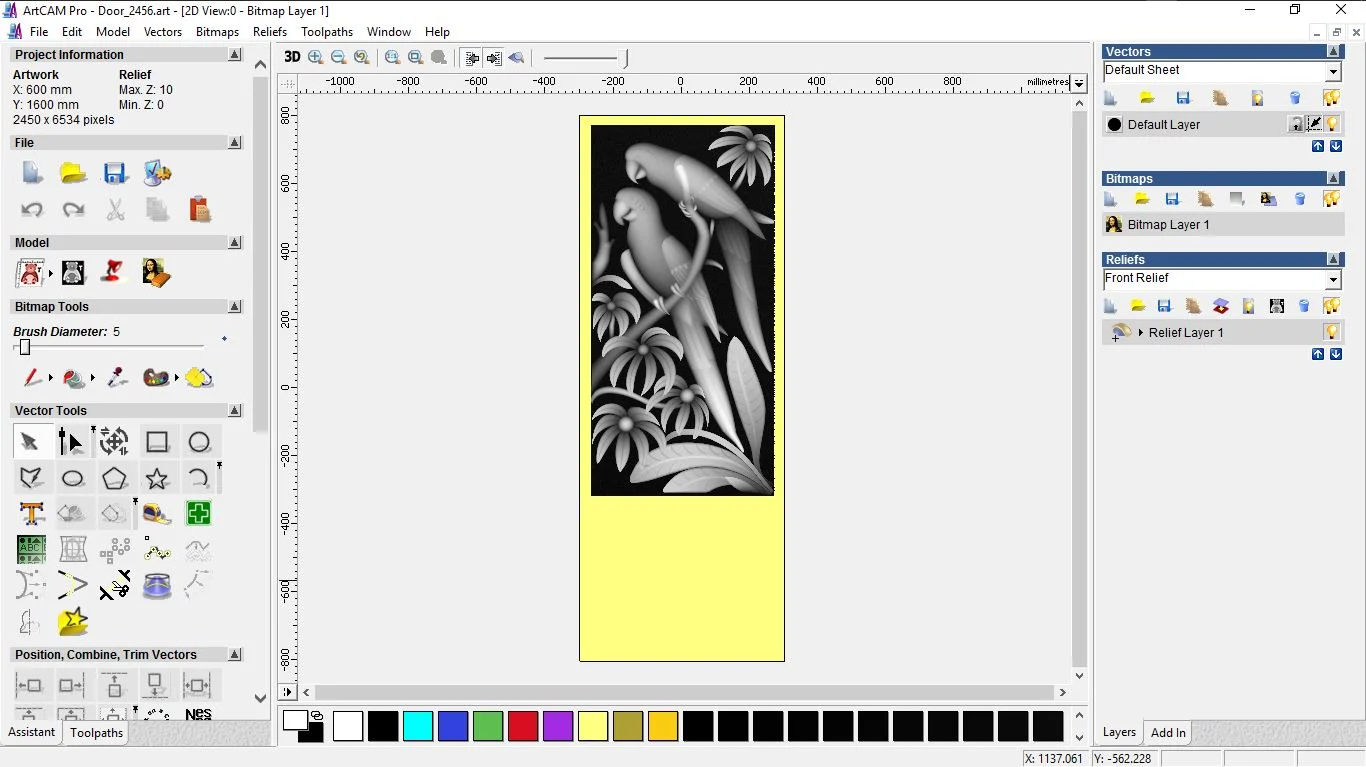
Task: Click the green cross Vector Doctor icon
Action: [x=198, y=514]
